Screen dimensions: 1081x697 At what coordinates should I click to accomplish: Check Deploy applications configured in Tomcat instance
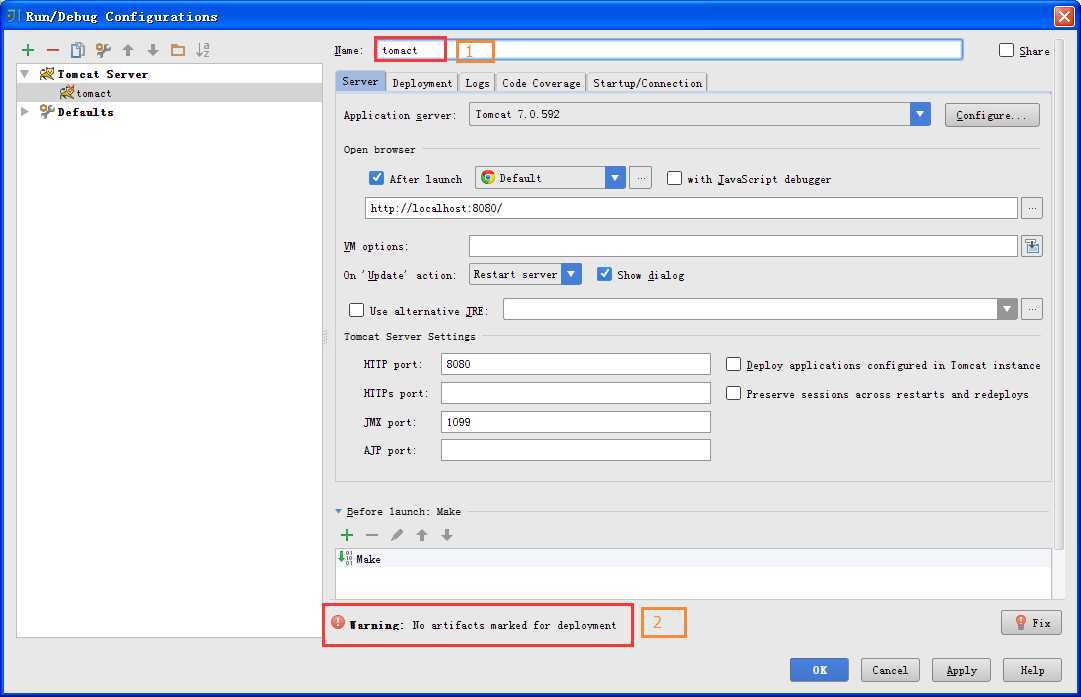734,364
